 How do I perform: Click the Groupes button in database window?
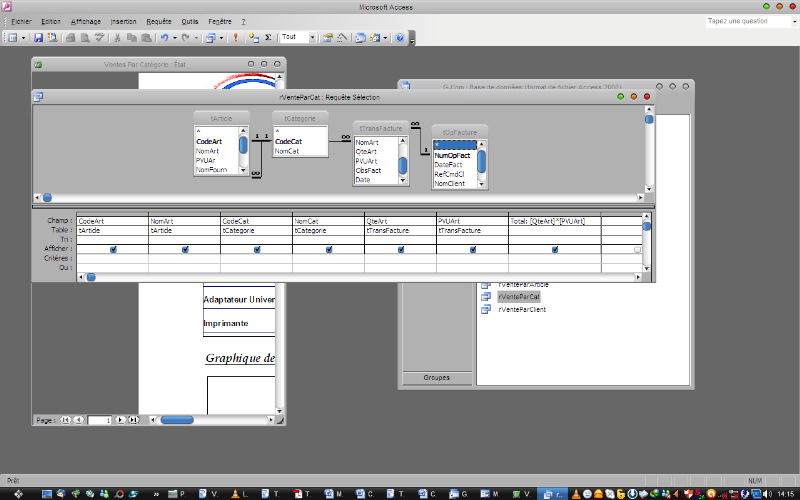click(x=435, y=379)
